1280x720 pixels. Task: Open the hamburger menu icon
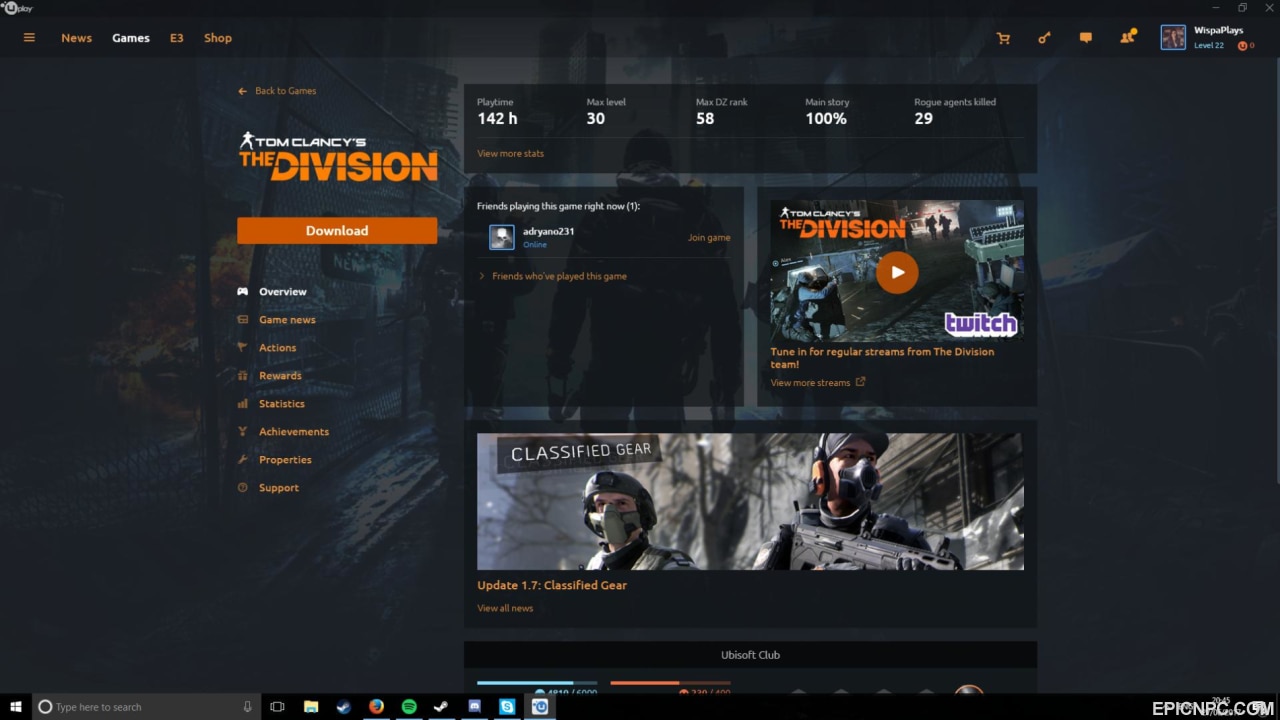coord(29,38)
